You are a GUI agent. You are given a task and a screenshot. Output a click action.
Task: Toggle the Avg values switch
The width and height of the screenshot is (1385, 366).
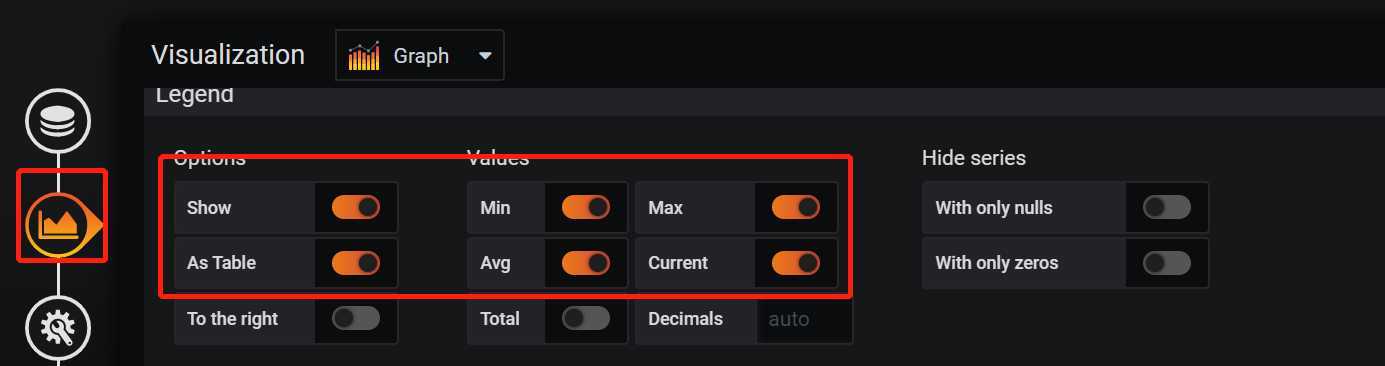pyautogui.click(x=586, y=263)
